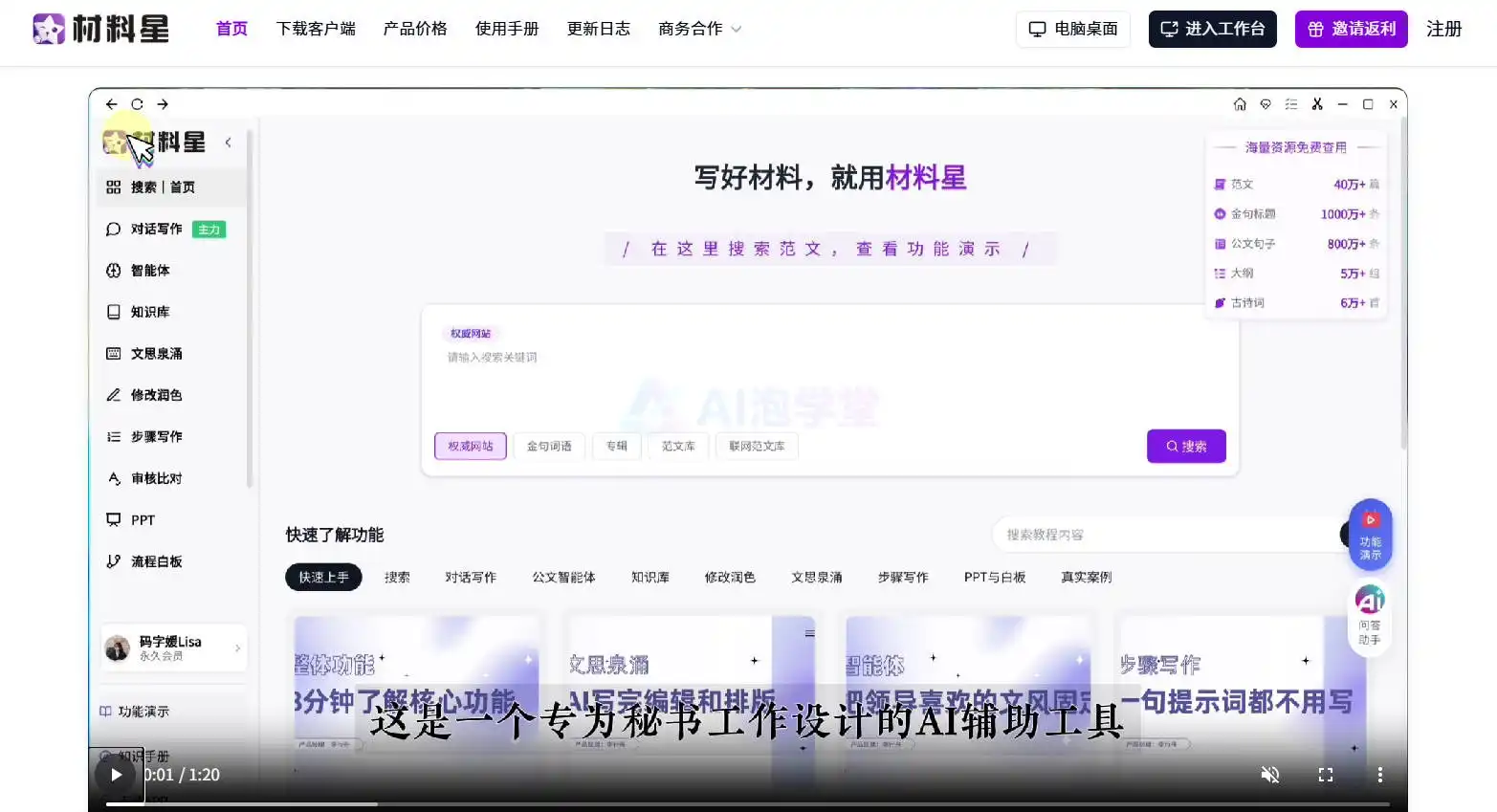Click the 古诗词 leaf icon
Image resolution: width=1497 pixels, height=812 pixels.
[x=1220, y=303]
